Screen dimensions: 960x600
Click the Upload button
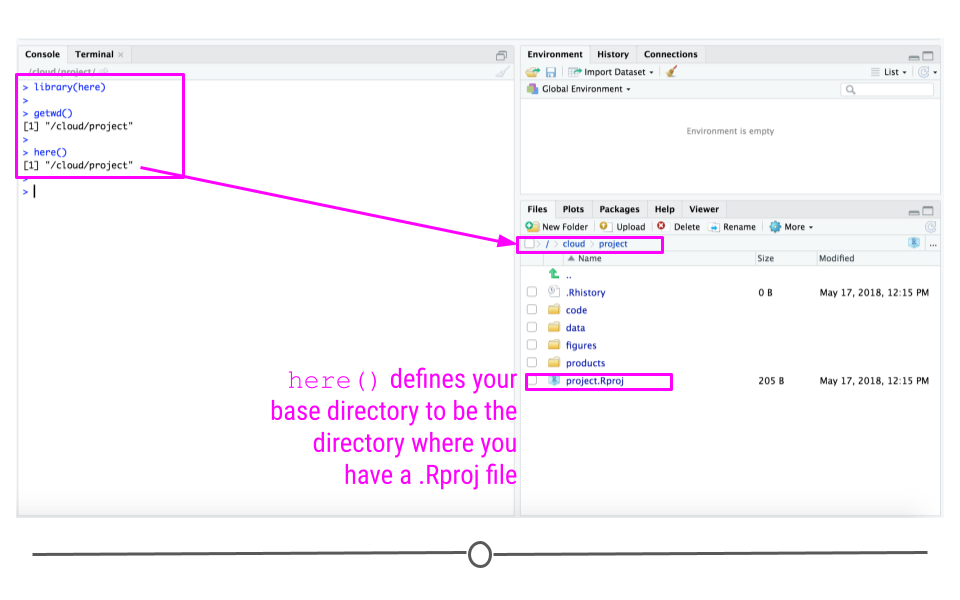click(x=622, y=227)
